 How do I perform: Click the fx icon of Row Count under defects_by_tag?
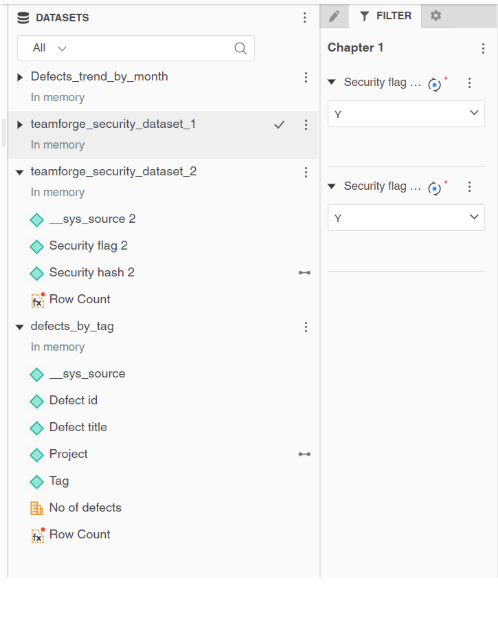[x=38, y=535]
